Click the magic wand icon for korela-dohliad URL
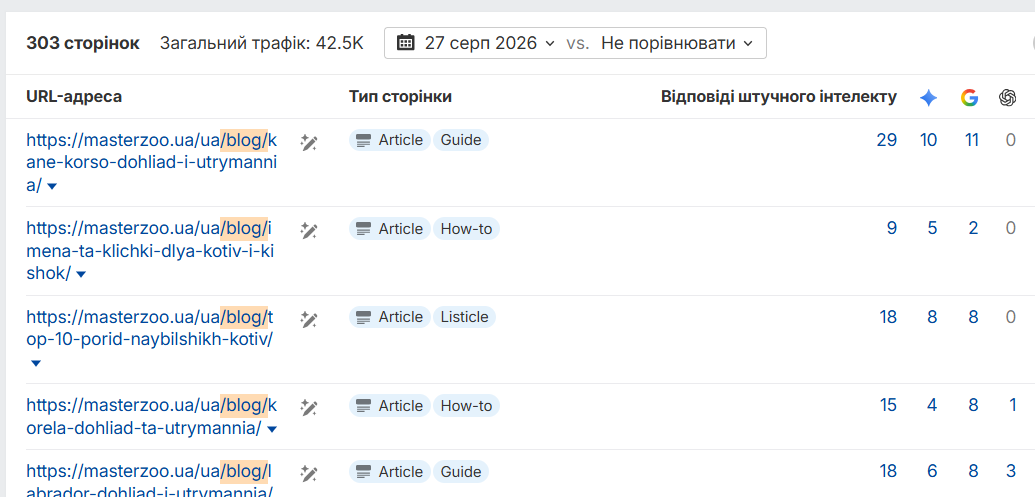Image resolution: width=1035 pixels, height=497 pixels. (309, 407)
